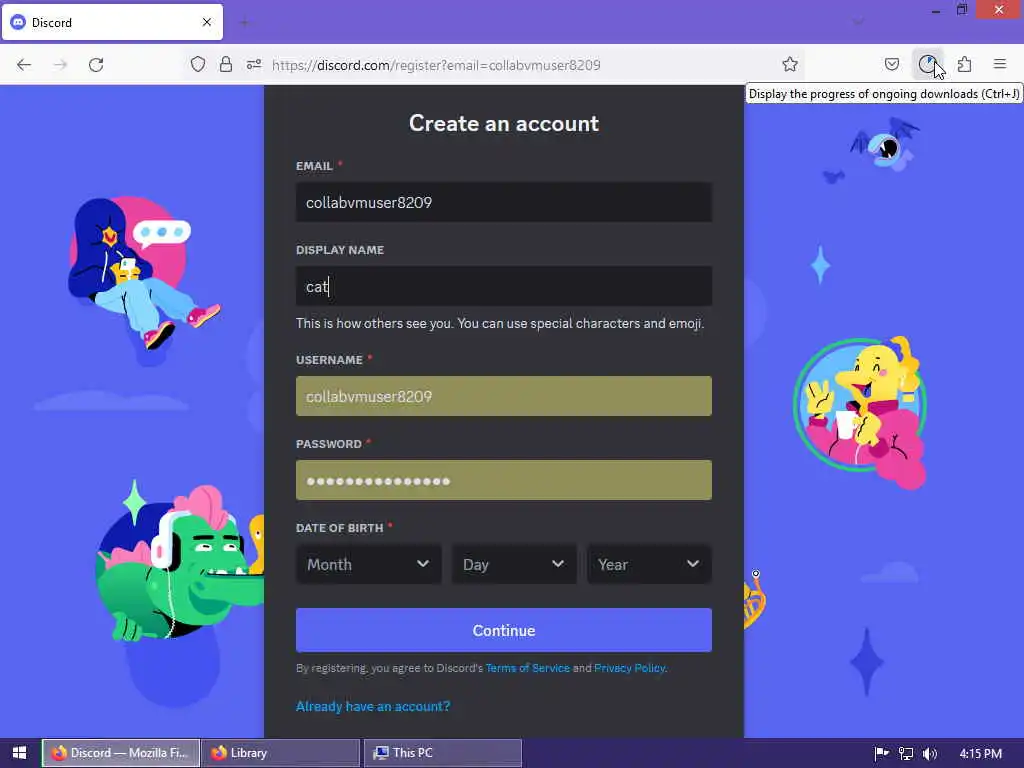Open the Day dropdown
The image size is (1024, 768).
click(x=514, y=564)
